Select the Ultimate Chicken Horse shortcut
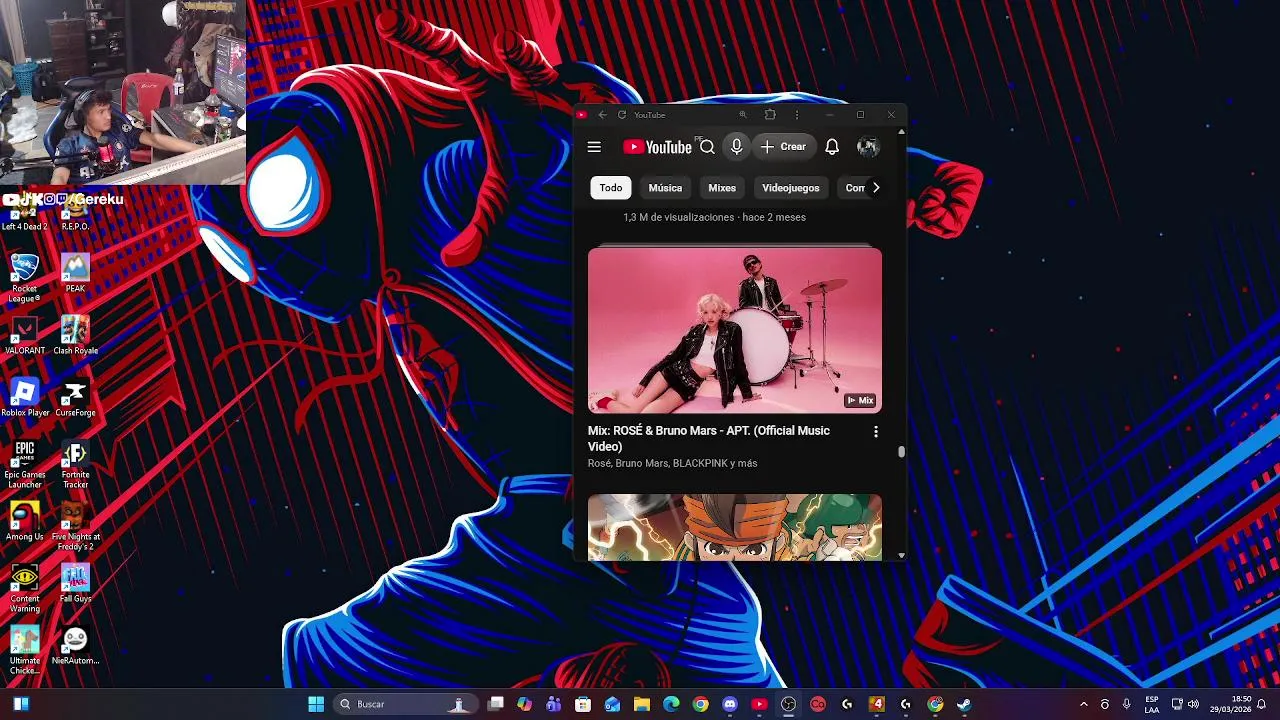This screenshot has width=1280, height=720. (25, 650)
